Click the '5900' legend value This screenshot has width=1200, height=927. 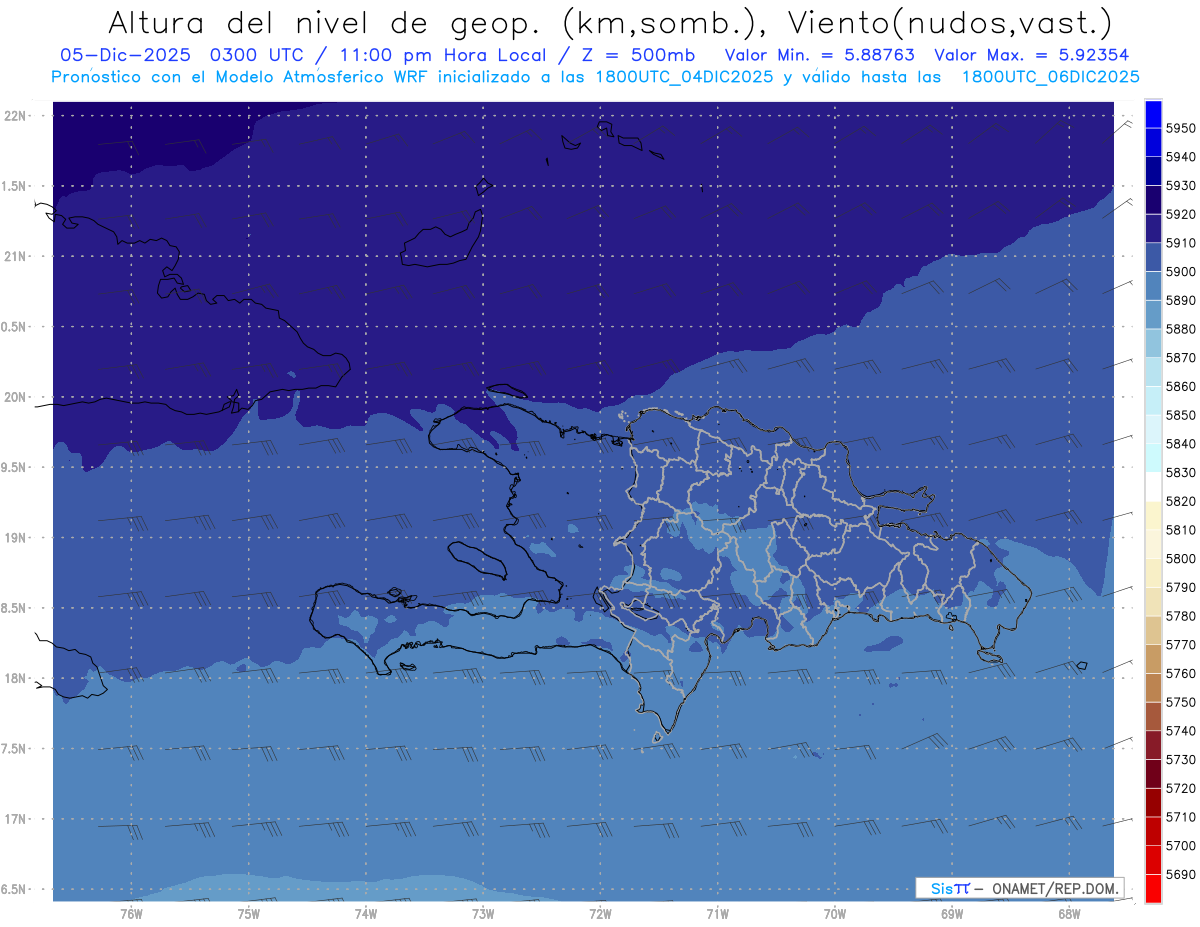coord(1181,272)
